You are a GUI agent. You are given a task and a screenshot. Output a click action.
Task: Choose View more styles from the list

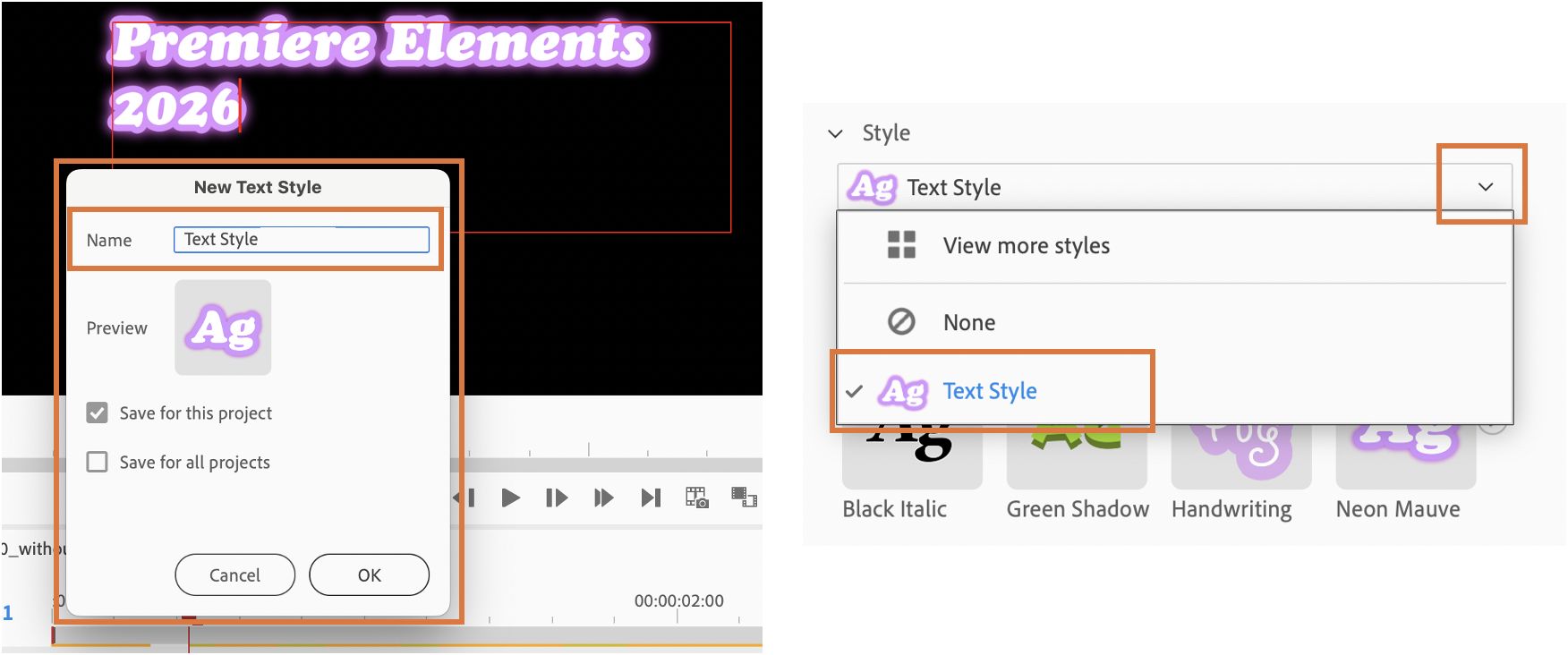1174,246
